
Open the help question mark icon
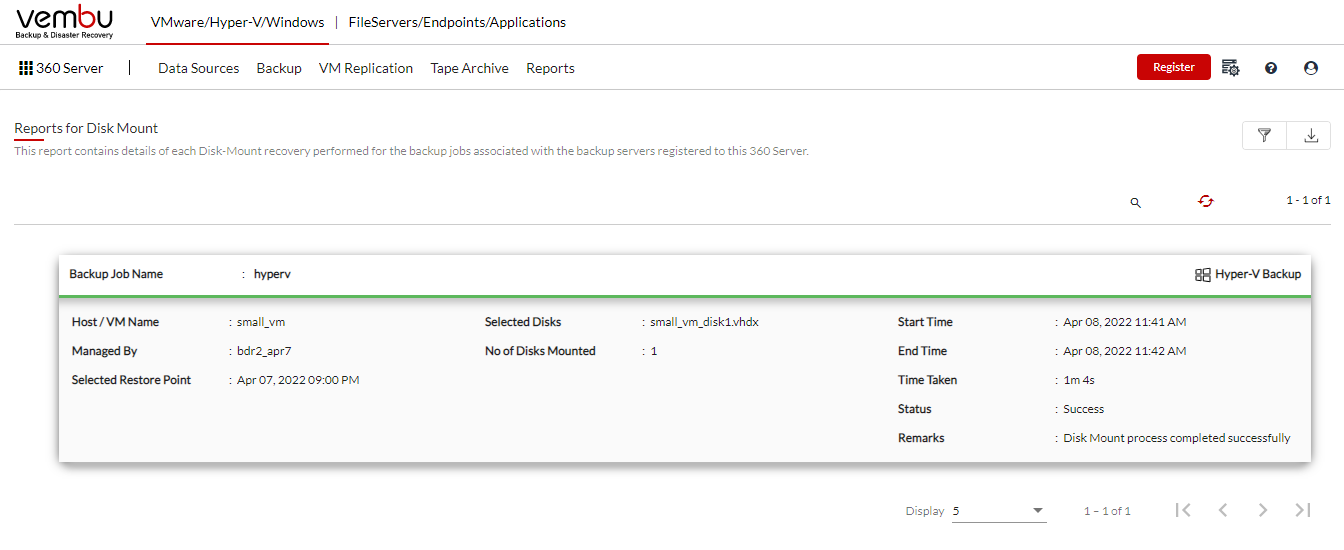(x=1271, y=68)
